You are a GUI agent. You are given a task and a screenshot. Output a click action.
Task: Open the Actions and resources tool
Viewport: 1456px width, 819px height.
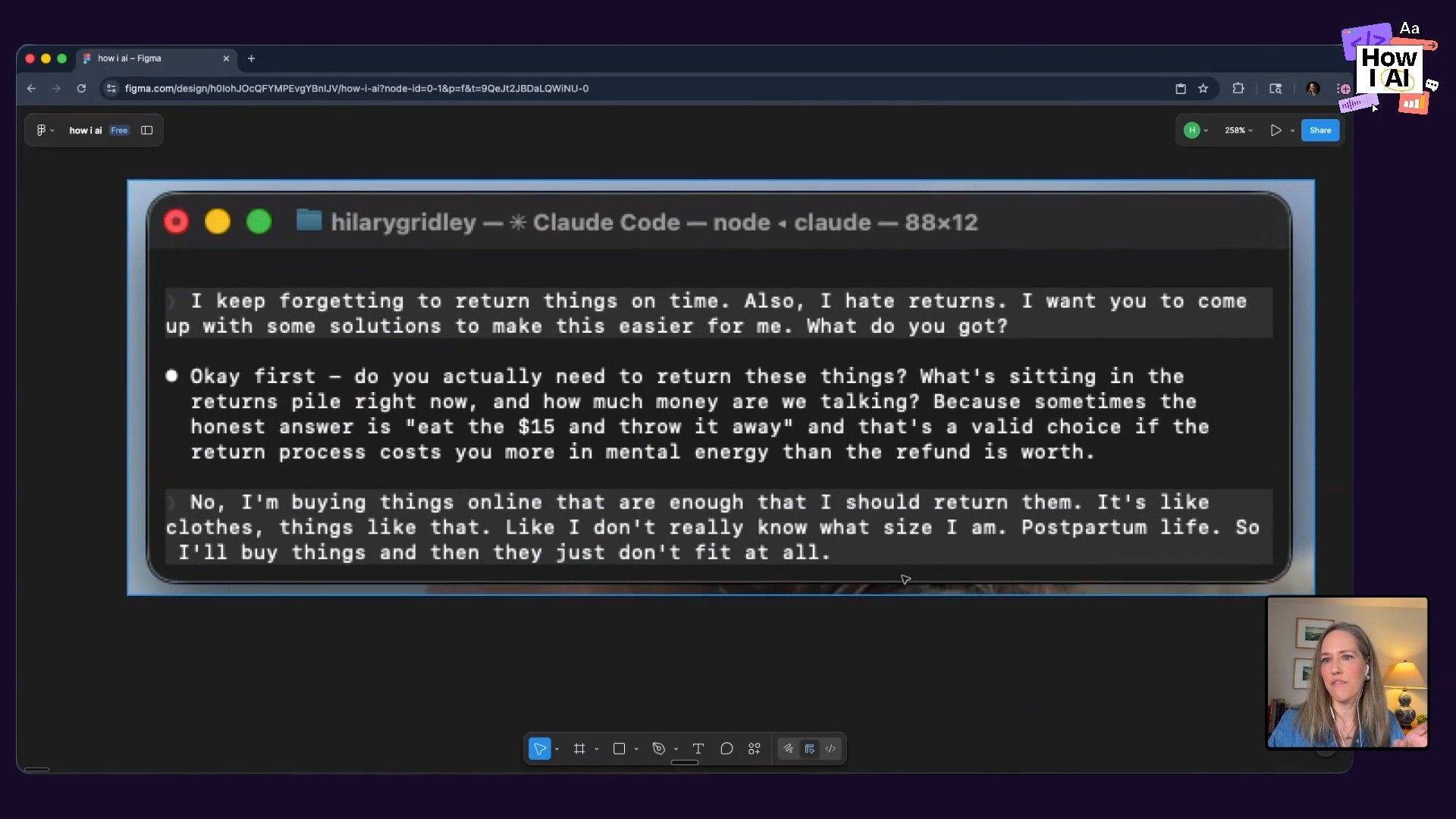tap(755, 748)
